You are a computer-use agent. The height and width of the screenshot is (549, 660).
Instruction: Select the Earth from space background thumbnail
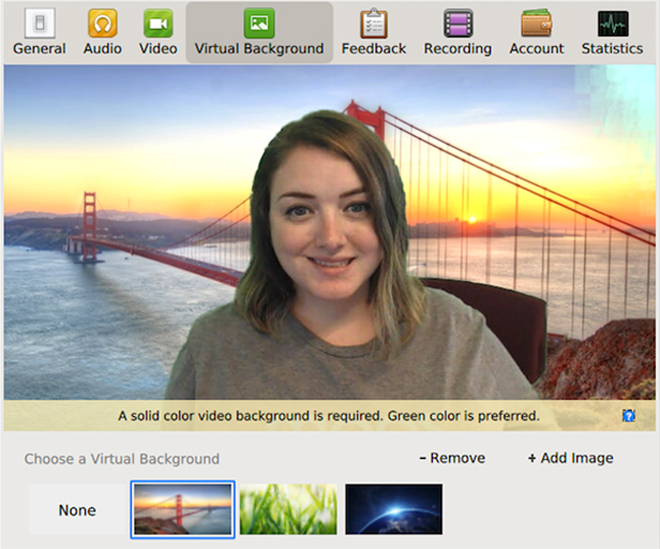point(394,509)
